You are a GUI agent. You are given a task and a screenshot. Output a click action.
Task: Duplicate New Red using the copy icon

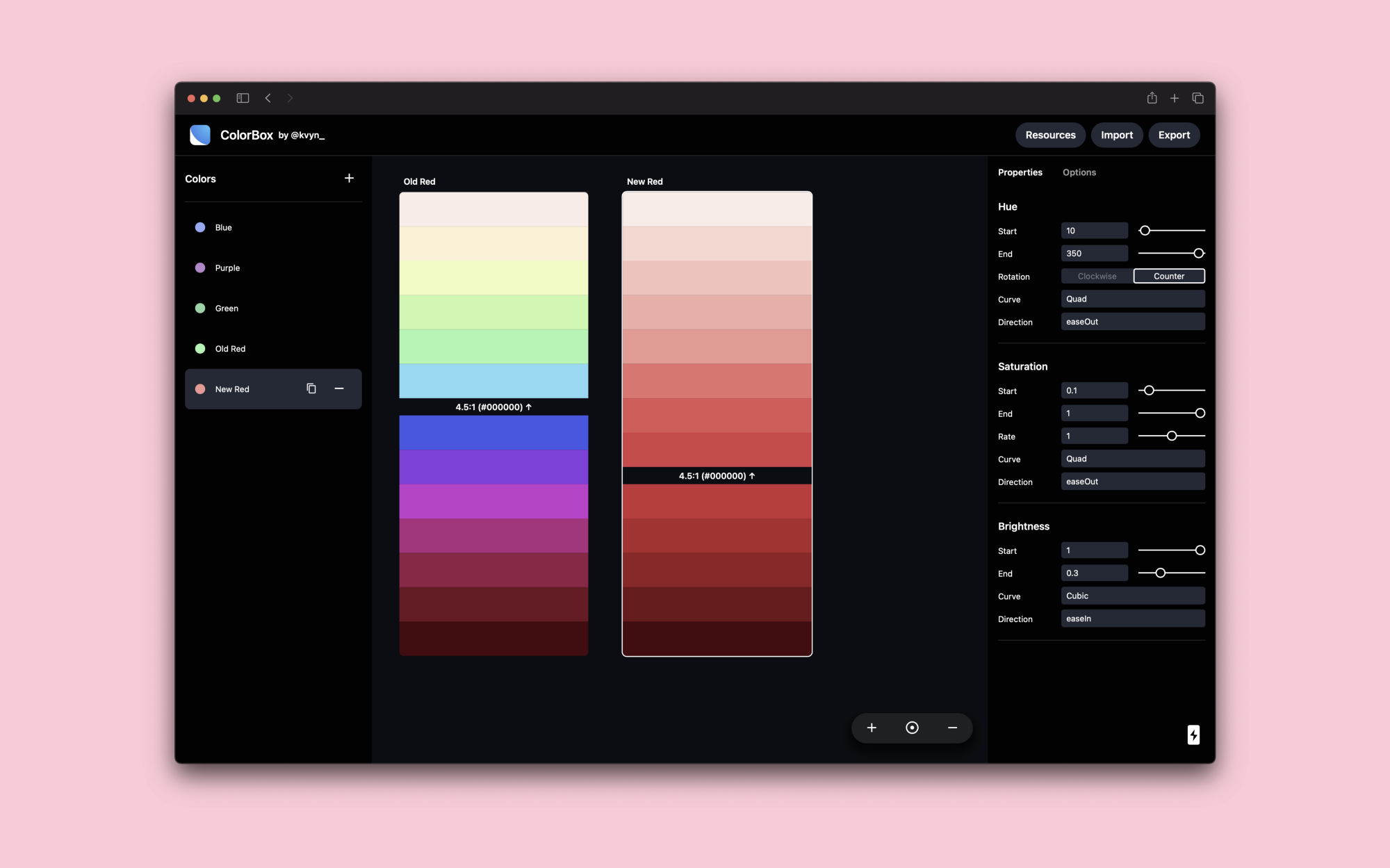pyautogui.click(x=311, y=388)
